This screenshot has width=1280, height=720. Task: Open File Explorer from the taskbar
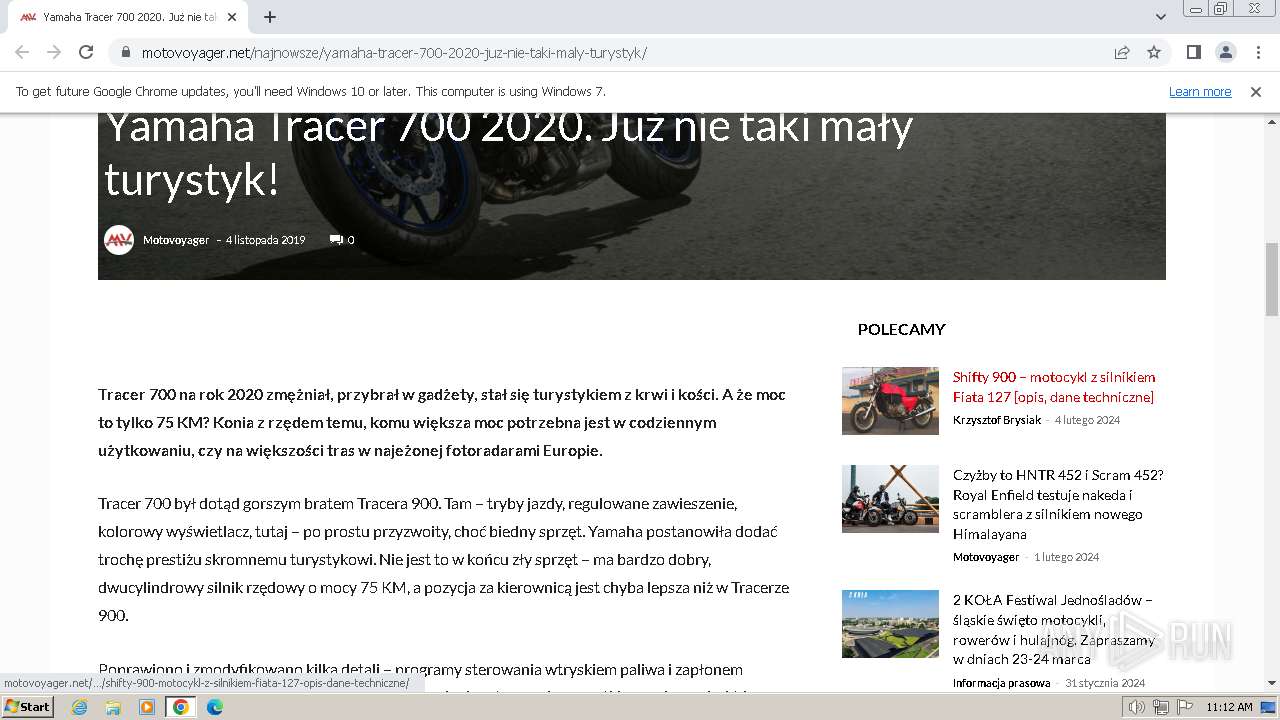pos(113,707)
